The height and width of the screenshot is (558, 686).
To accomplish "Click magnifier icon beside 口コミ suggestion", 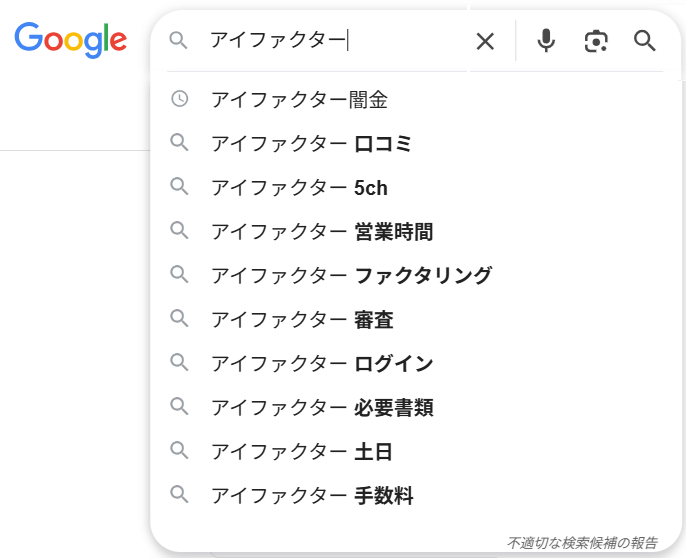I will [180, 143].
